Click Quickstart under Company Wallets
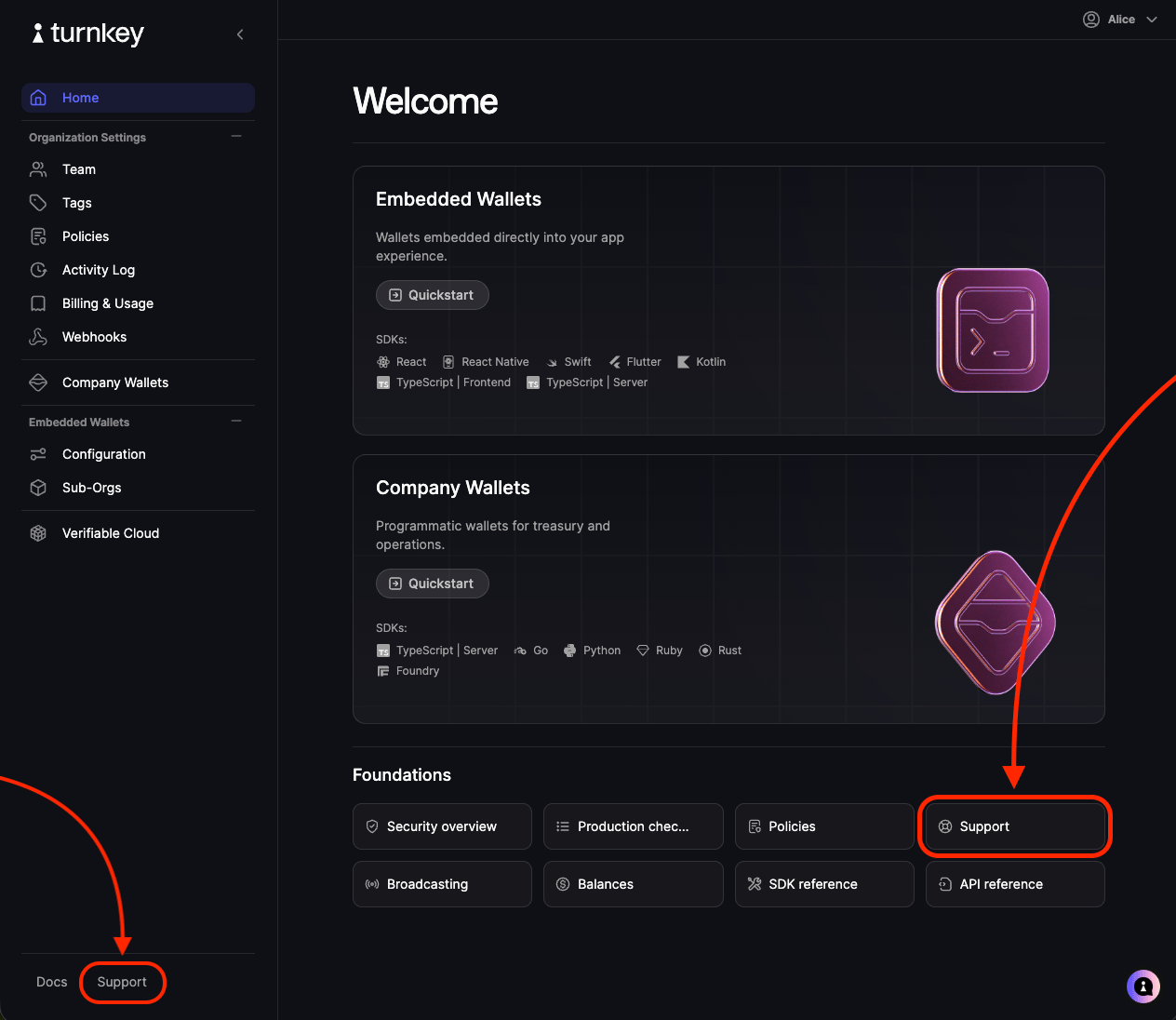Viewport: 1176px width, 1020px height. 433,584
